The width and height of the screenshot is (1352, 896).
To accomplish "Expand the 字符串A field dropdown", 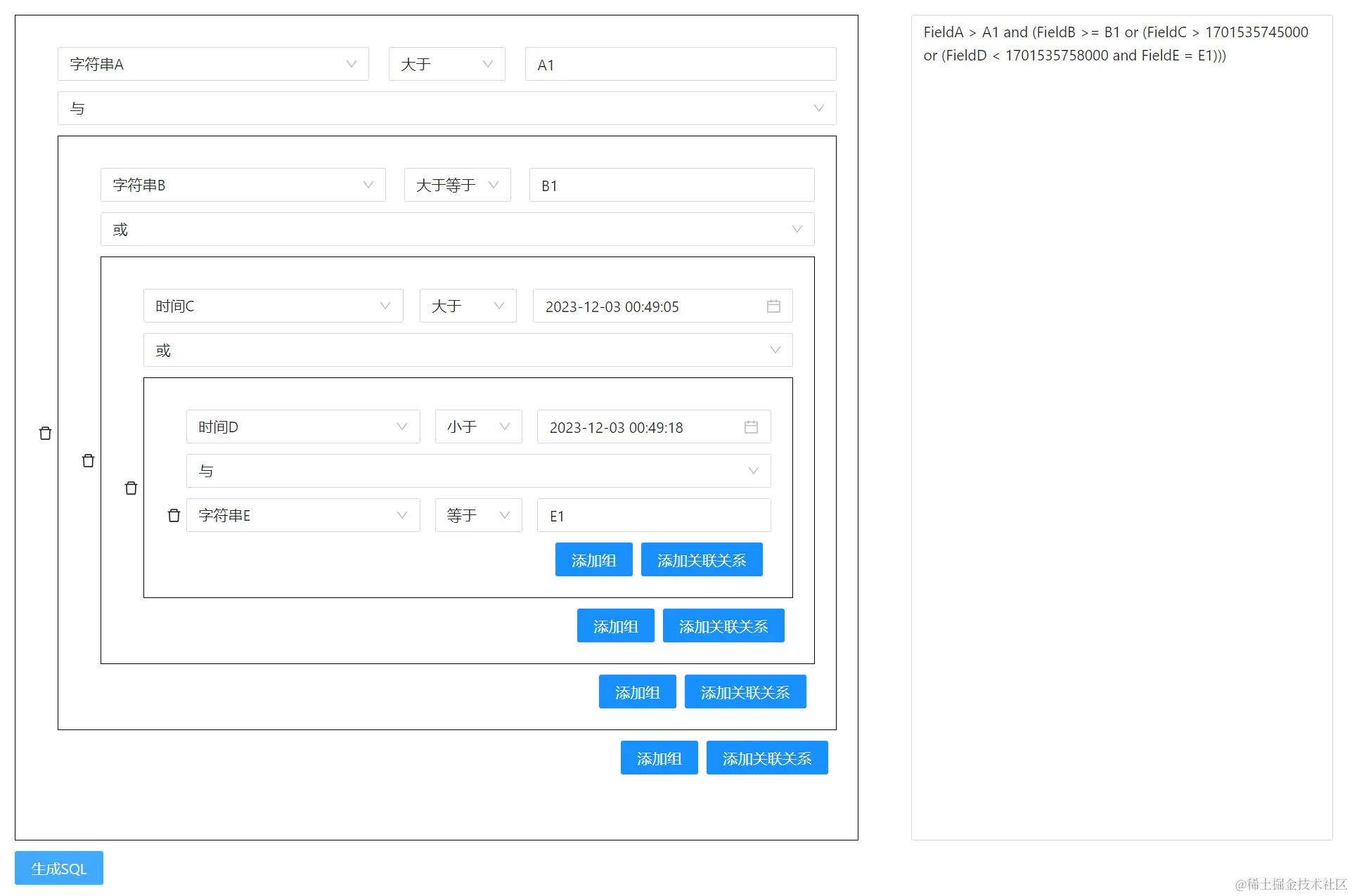I will 213,65.
